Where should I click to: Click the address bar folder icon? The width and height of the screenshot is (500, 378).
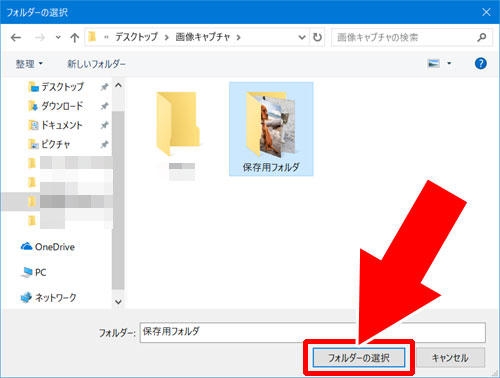tap(92, 37)
